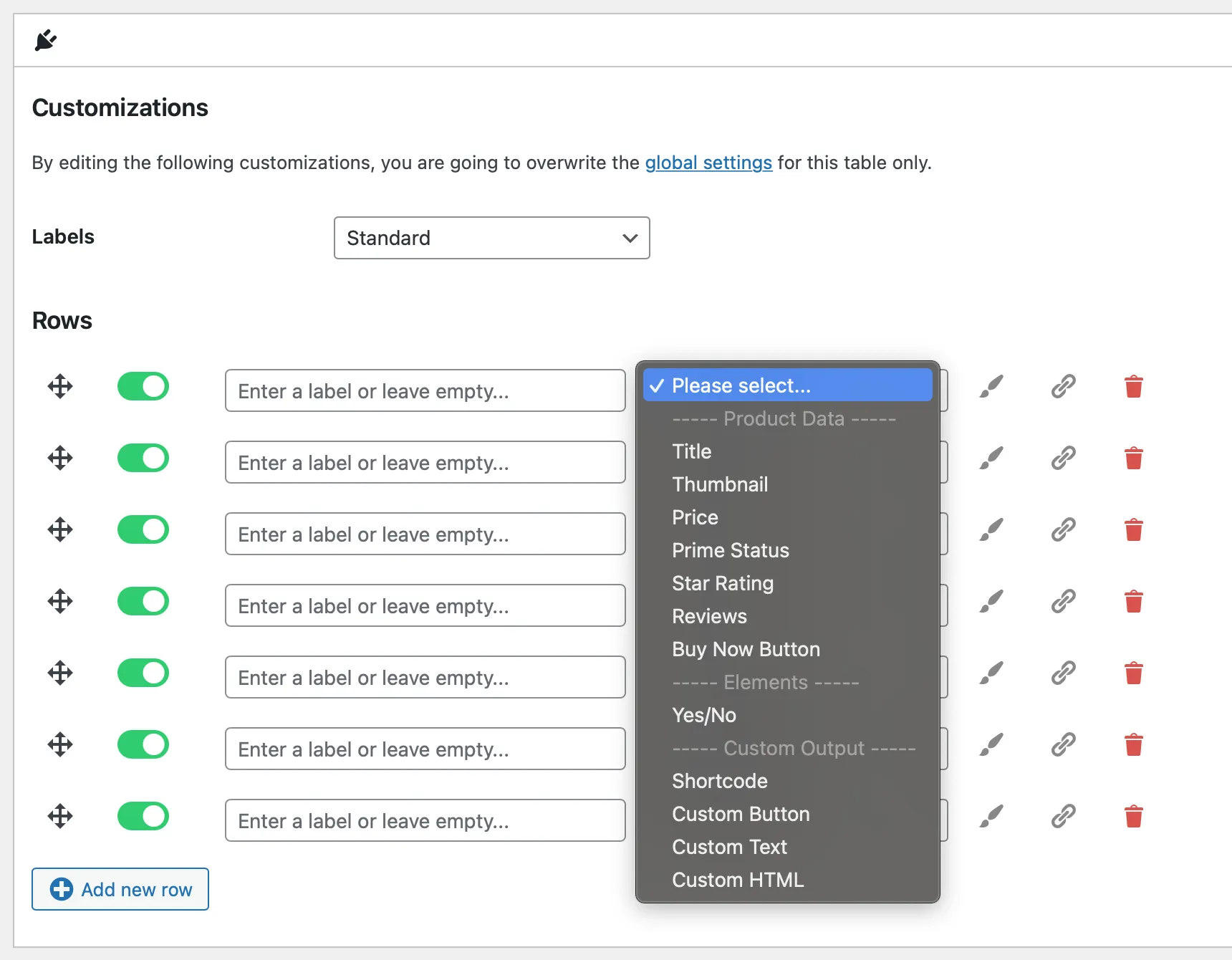Click the sixth row's move handle icon
Image resolution: width=1232 pixels, height=960 pixels.
pos(60,744)
